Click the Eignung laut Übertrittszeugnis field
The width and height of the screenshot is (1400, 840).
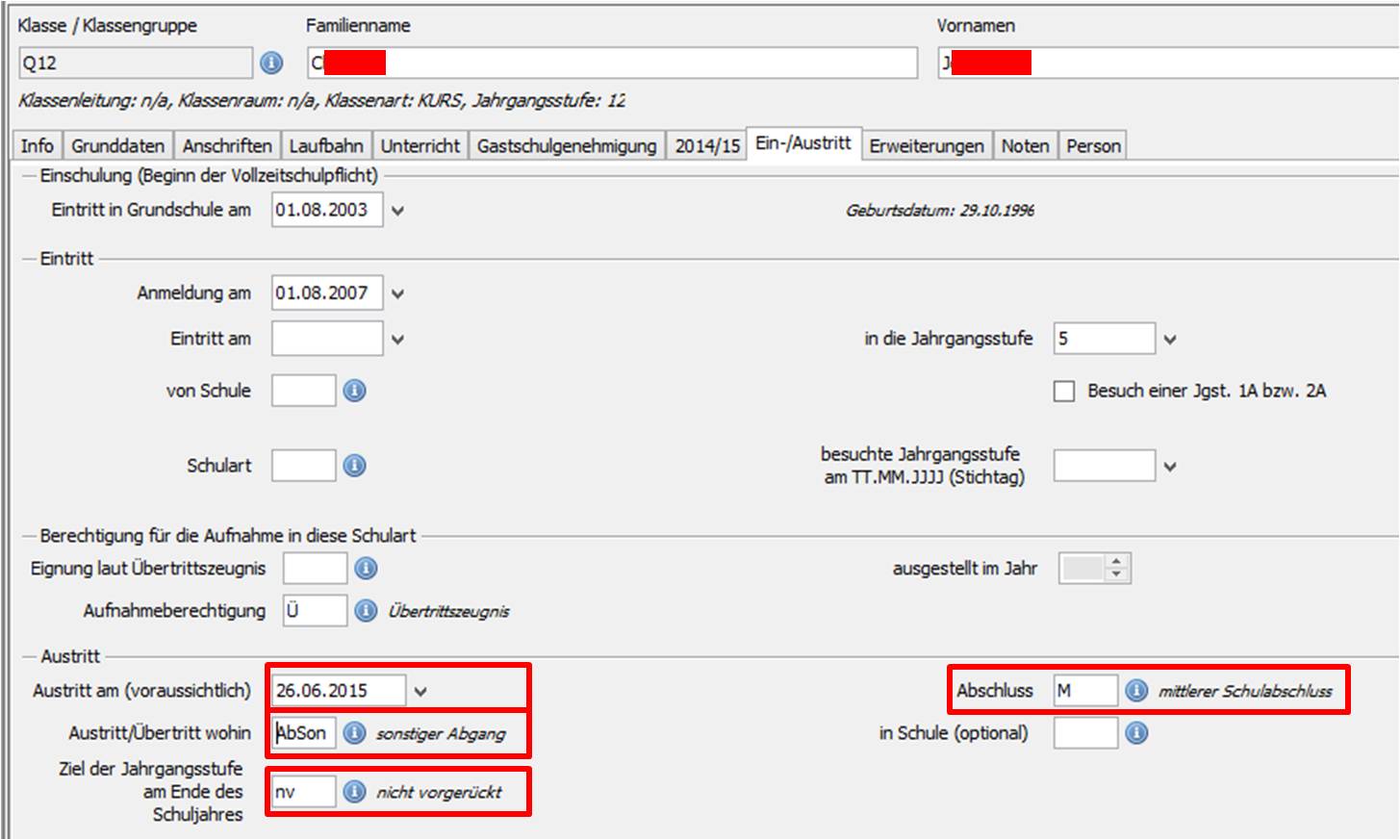click(x=316, y=569)
